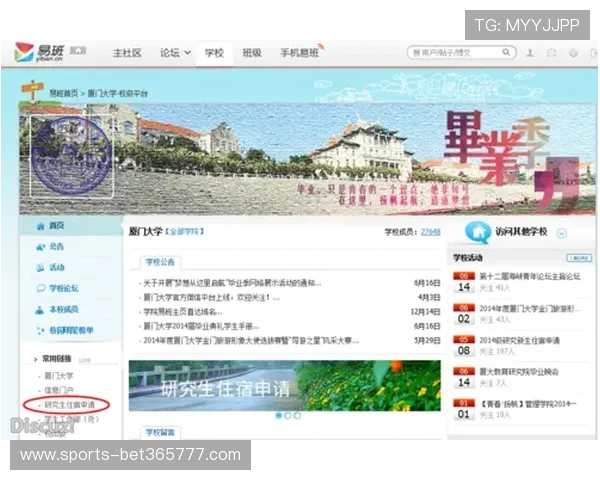Click the 14 date icon for 第十二届海峡青年论坛
The width and height of the screenshot is (600, 480).
click(x=464, y=282)
